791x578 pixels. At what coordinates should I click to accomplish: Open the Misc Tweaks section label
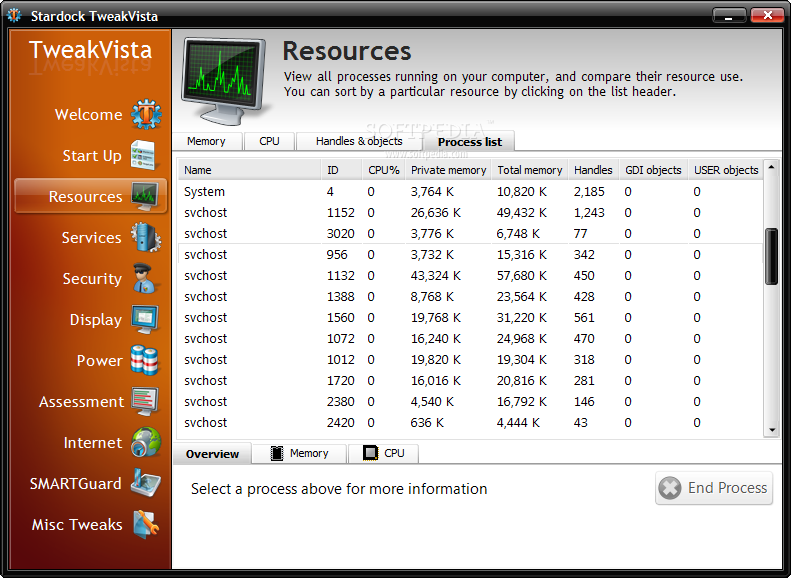click(x=77, y=525)
